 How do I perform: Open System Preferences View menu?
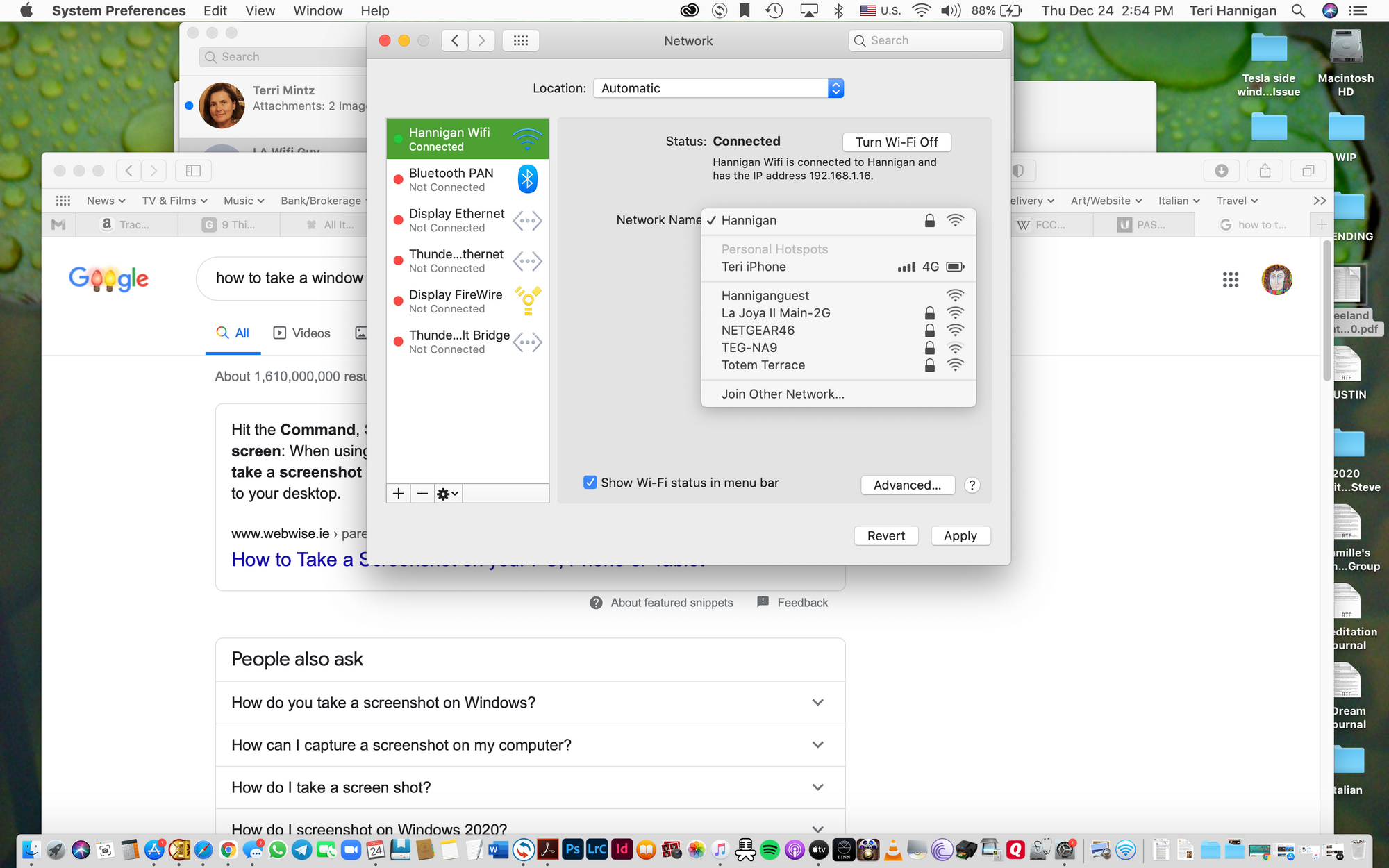(x=259, y=11)
